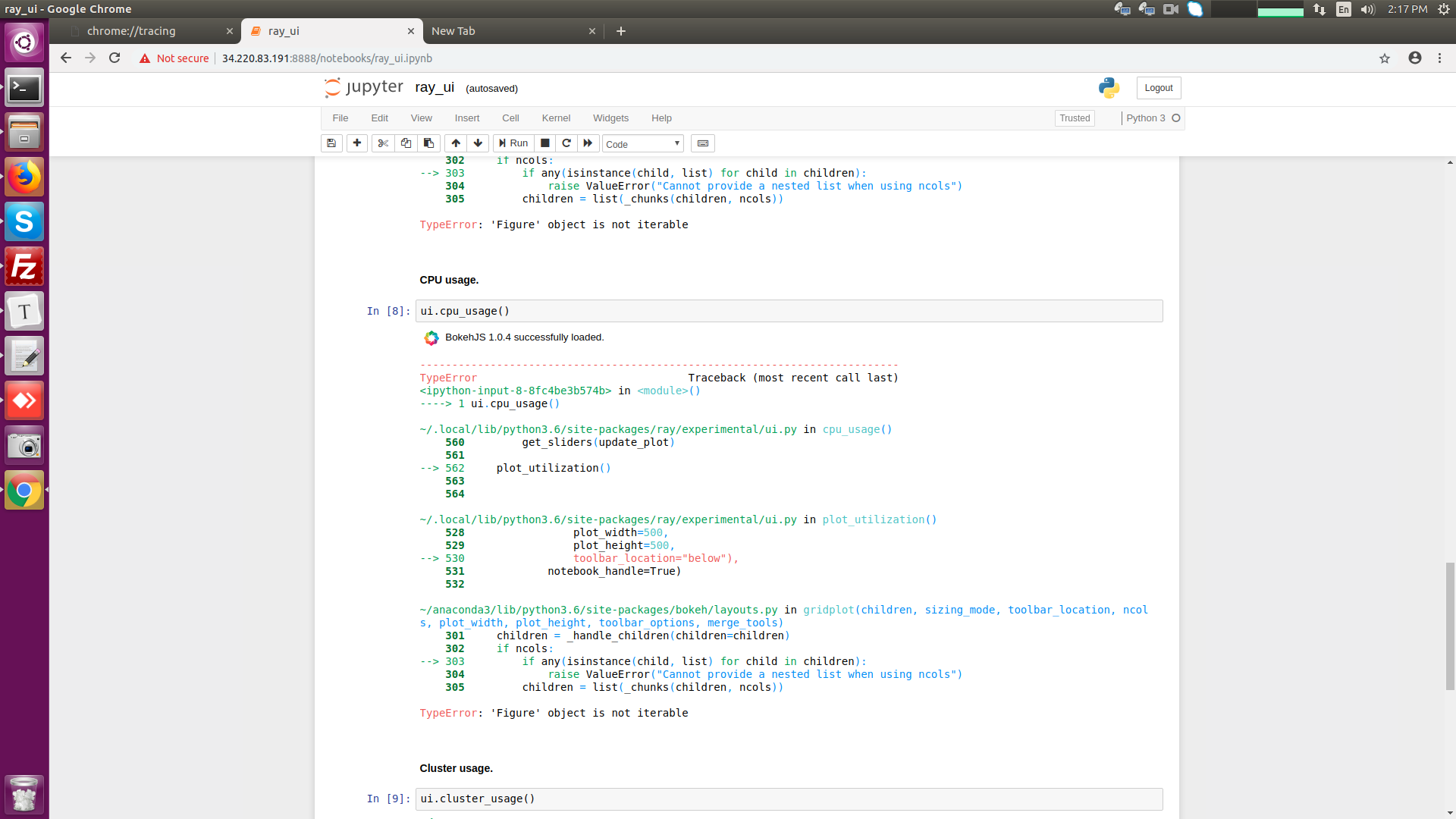Open the Help menu
This screenshot has width=1456, height=819.
coord(661,118)
